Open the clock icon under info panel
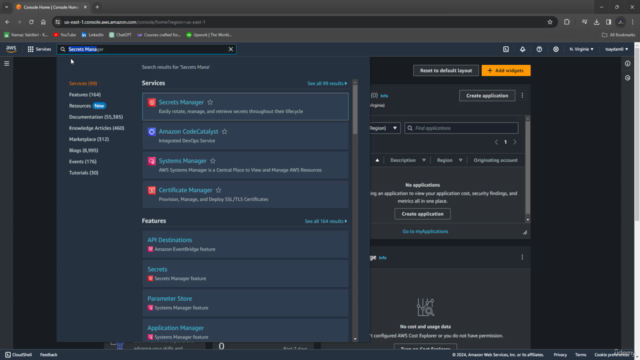 [x=627, y=78]
